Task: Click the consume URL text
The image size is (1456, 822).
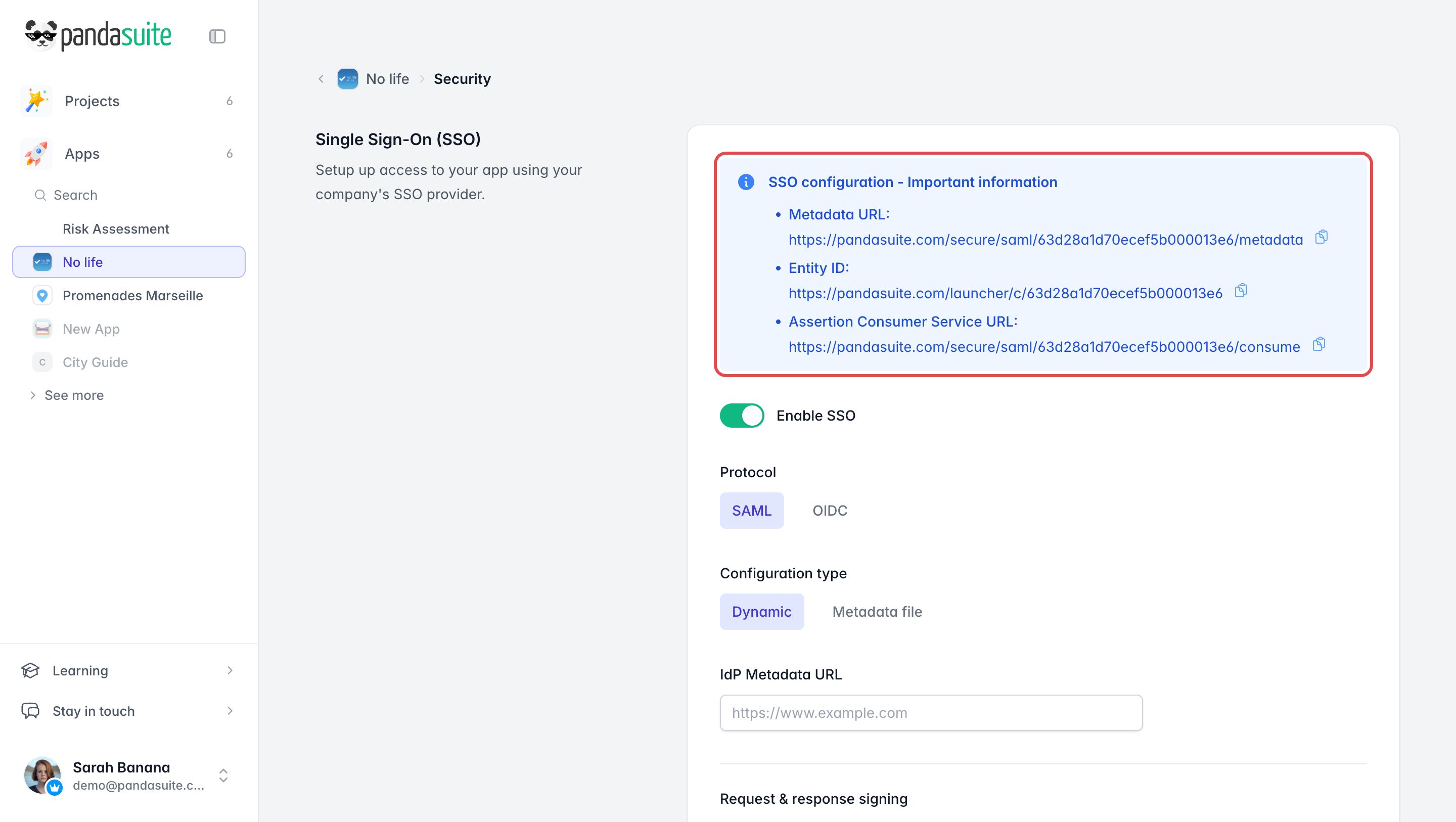Action: click(1044, 347)
